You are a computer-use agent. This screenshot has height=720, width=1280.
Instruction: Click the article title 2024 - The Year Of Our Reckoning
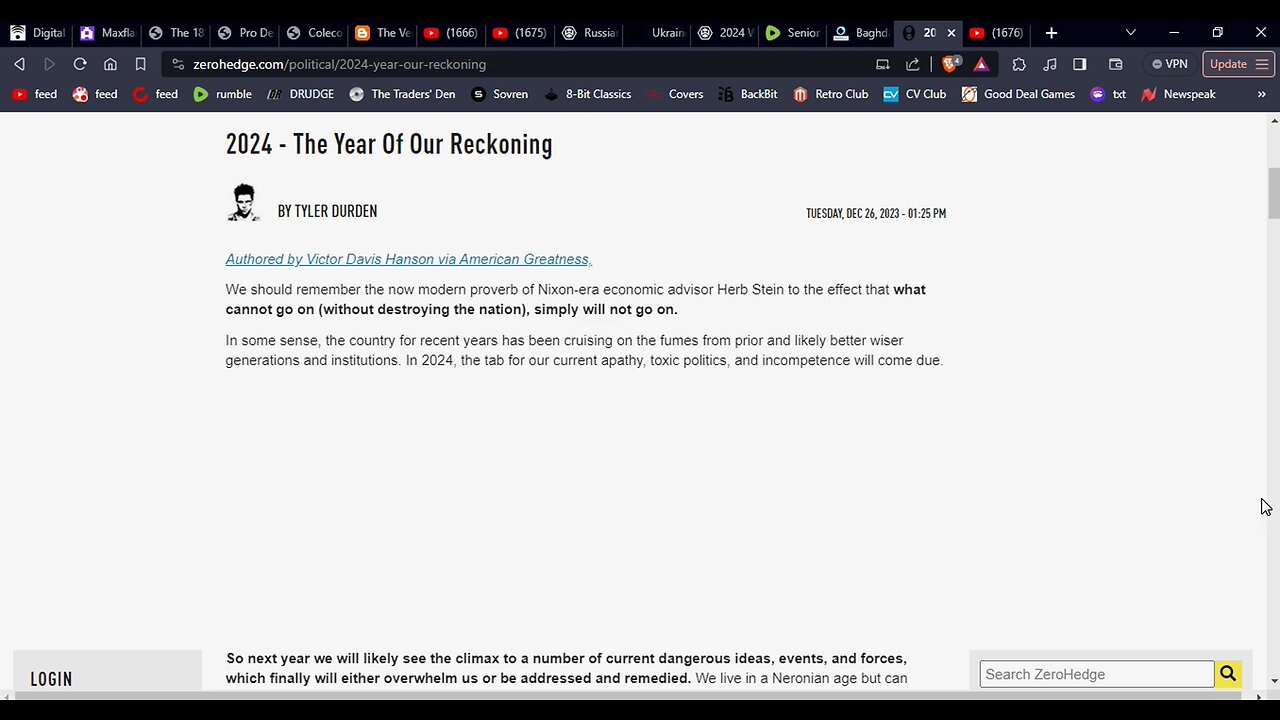[389, 144]
